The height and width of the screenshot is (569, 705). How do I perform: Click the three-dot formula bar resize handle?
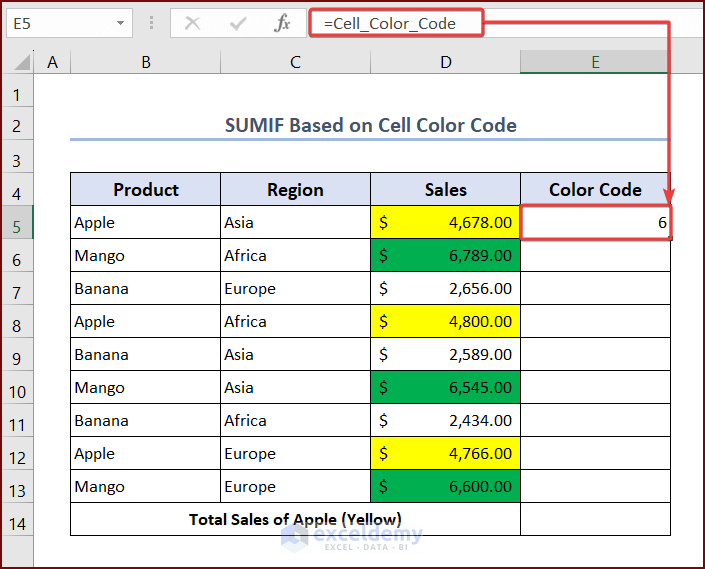[153, 23]
